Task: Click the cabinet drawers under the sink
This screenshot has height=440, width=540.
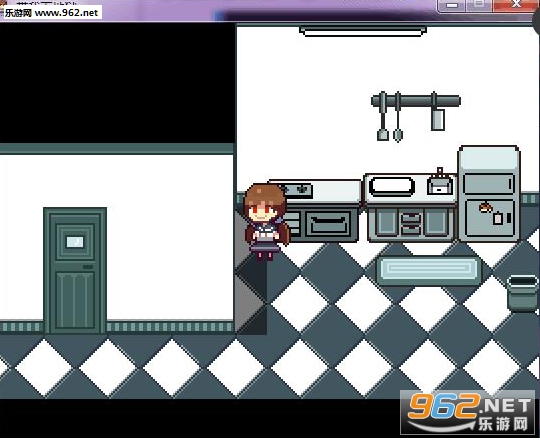Action: 411,223
